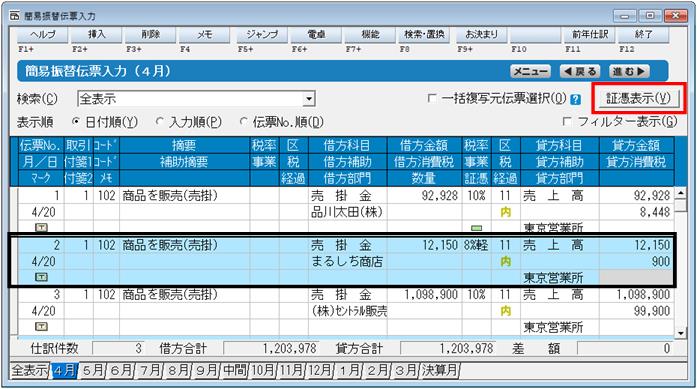Click the お決まり F9 button
The height and width of the screenshot is (389, 697).
482,35
